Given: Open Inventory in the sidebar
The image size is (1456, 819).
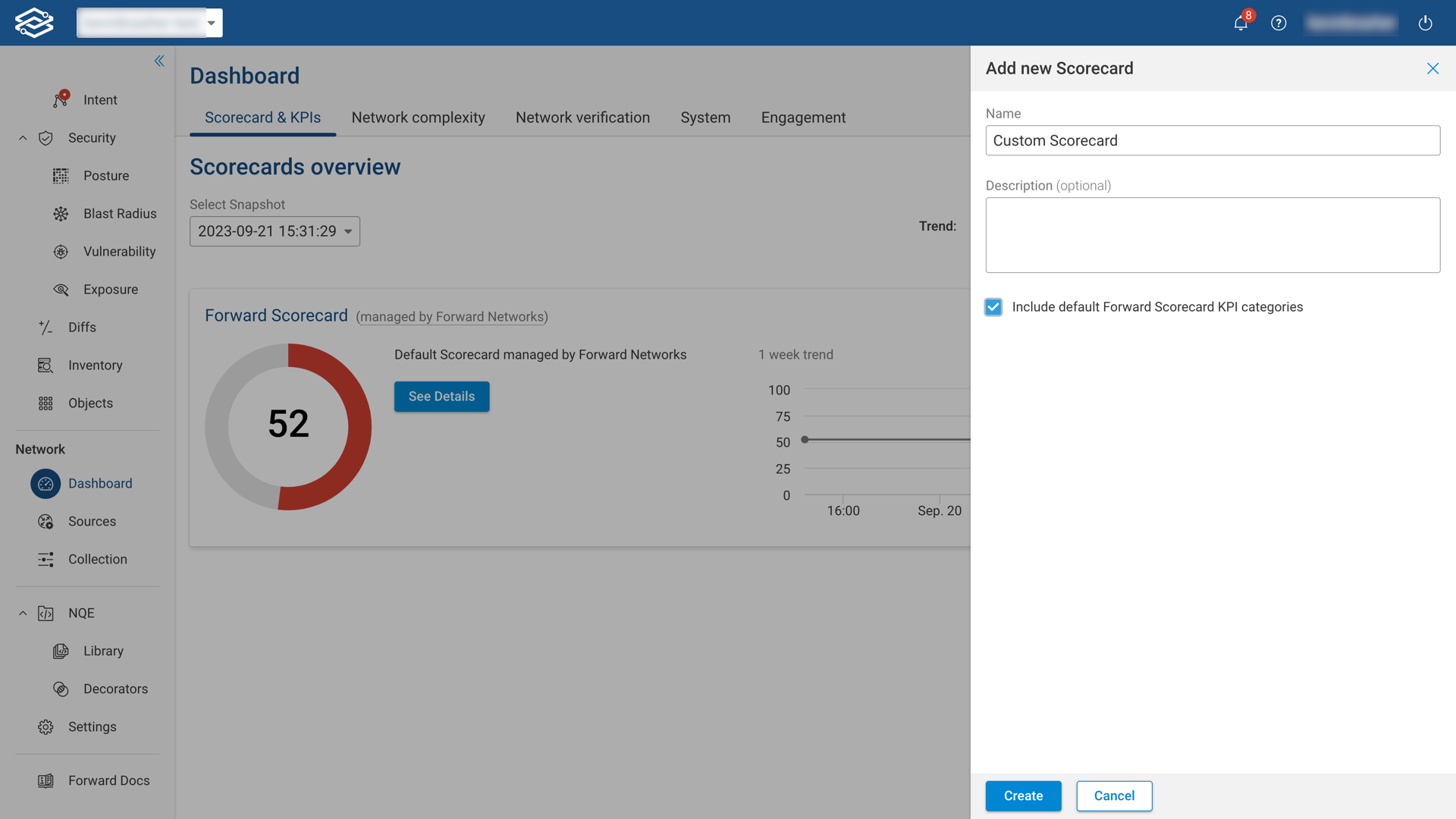Looking at the screenshot, I should [x=95, y=366].
